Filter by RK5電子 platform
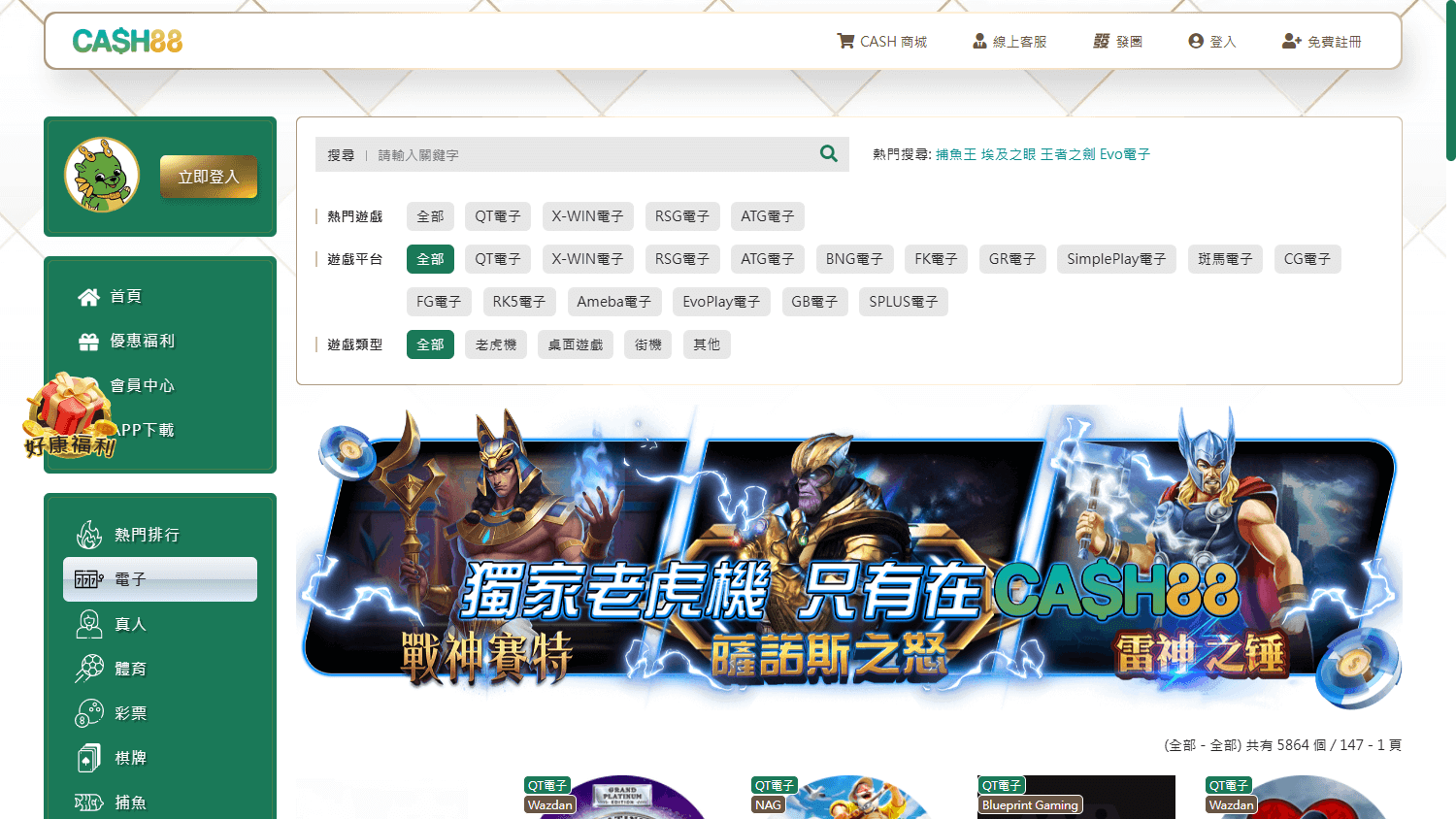This screenshot has width=1456, height=819. [x=519, y=302]
